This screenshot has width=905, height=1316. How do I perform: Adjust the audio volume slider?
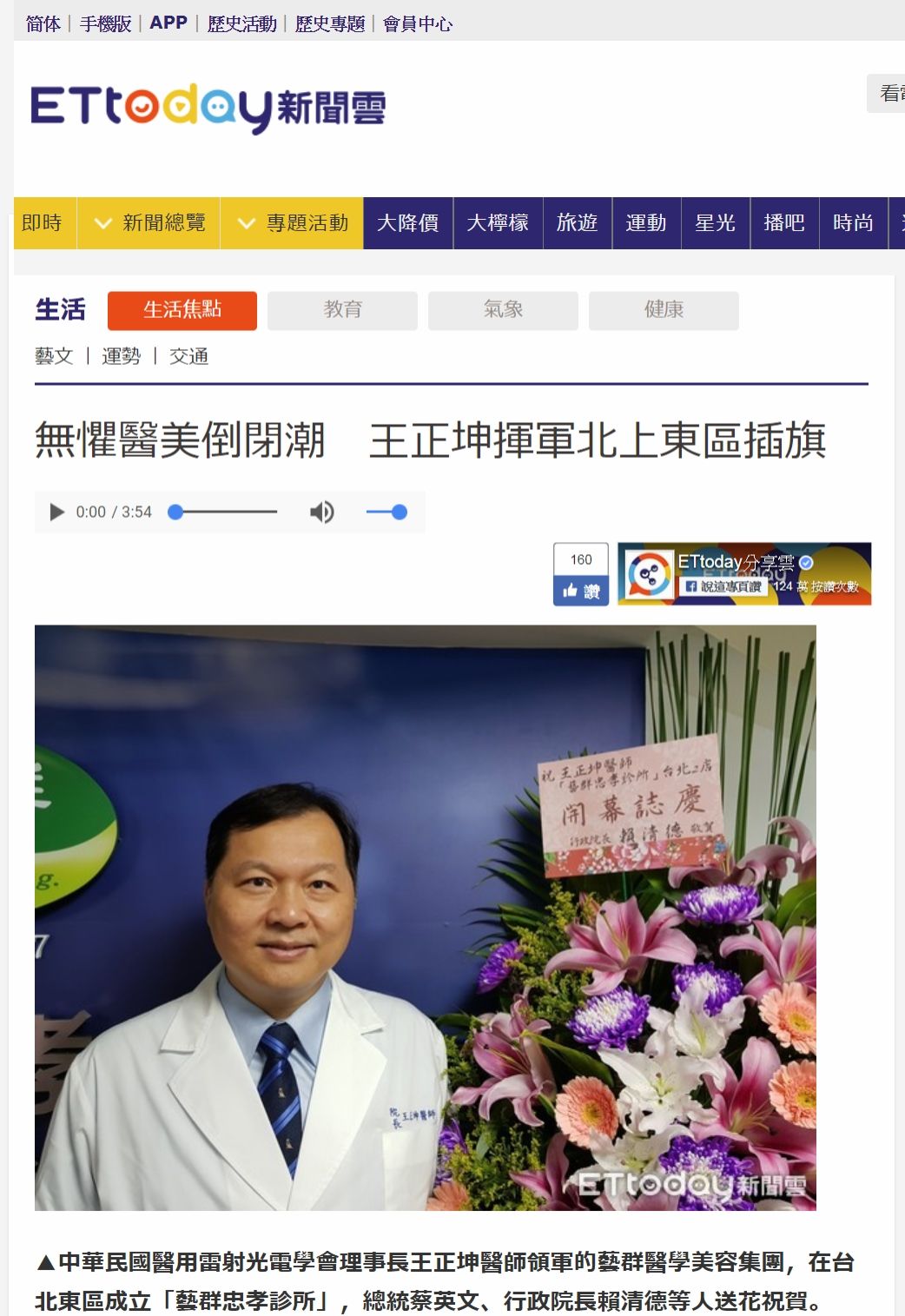[x=386, y=513]
